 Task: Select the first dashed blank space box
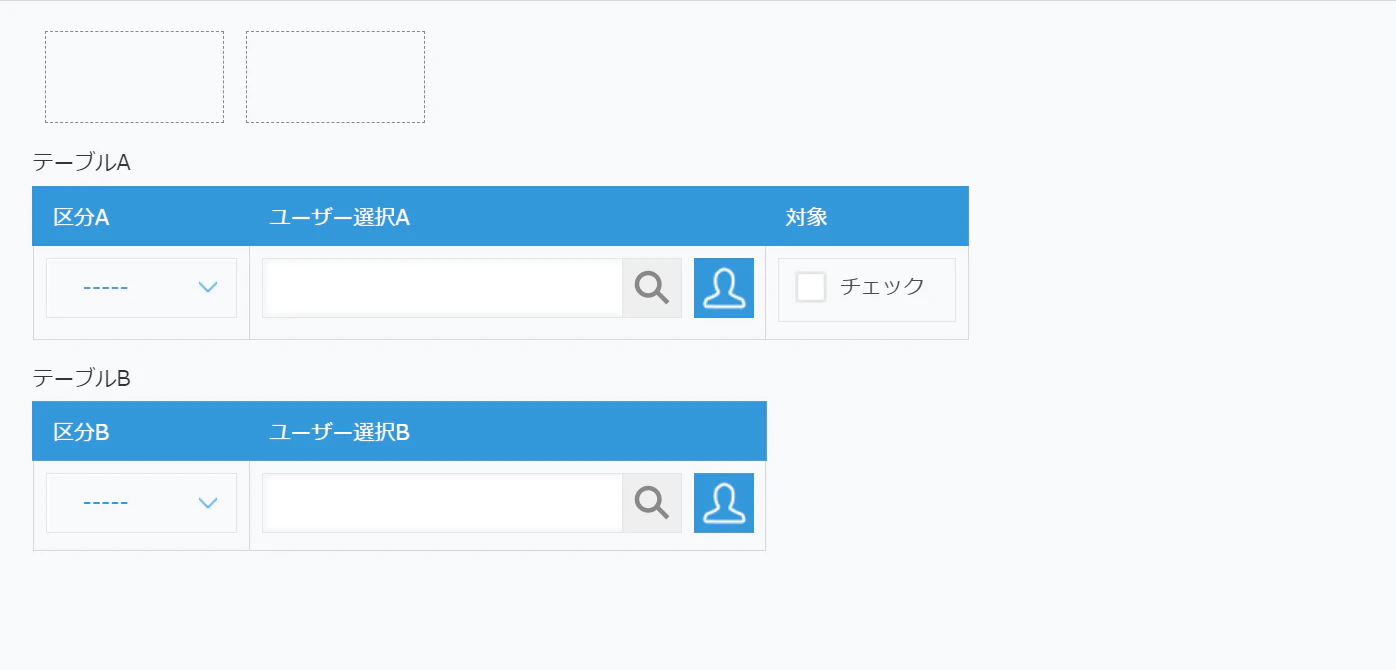tap(134, 77)
